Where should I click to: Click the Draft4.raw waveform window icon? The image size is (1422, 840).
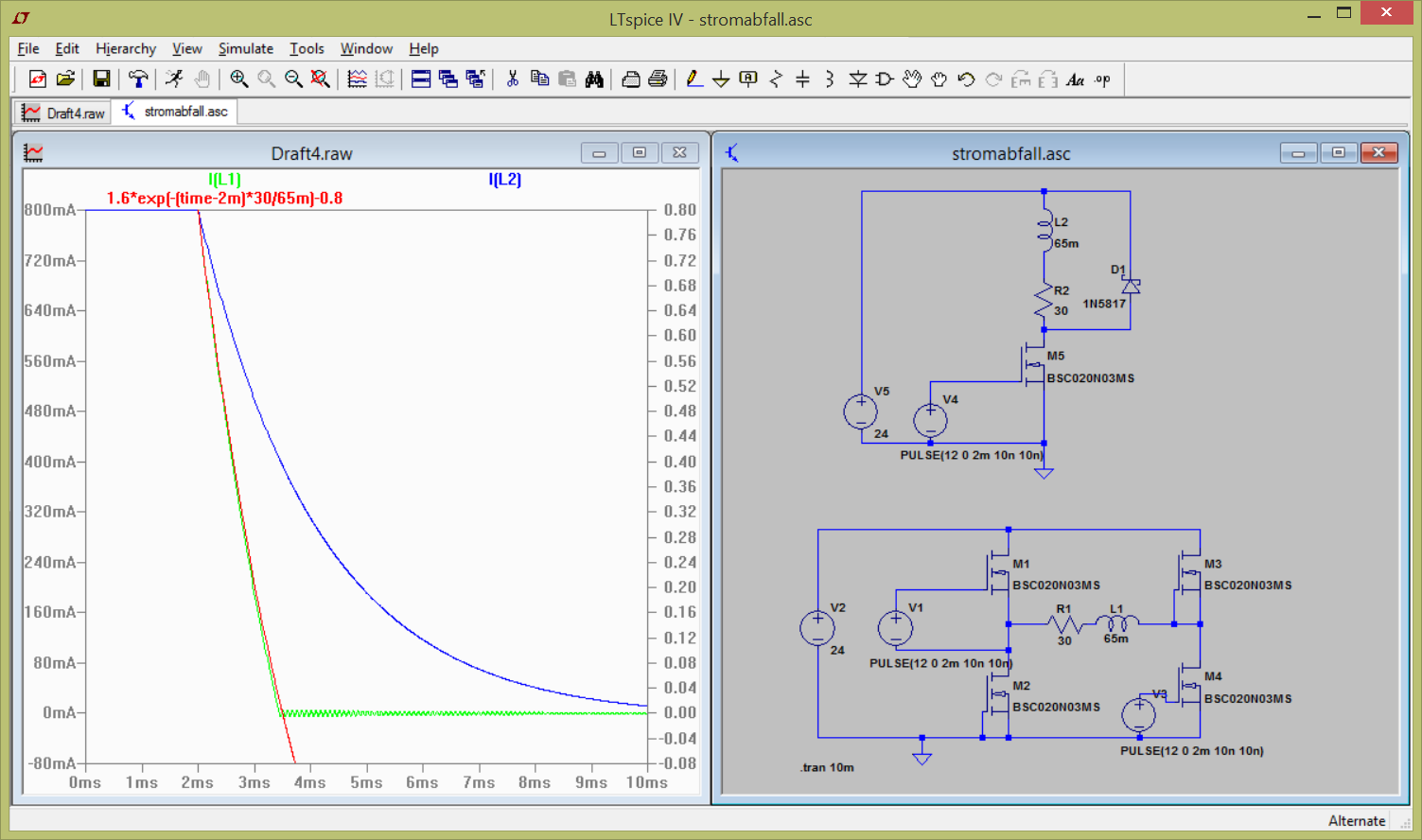33,152
